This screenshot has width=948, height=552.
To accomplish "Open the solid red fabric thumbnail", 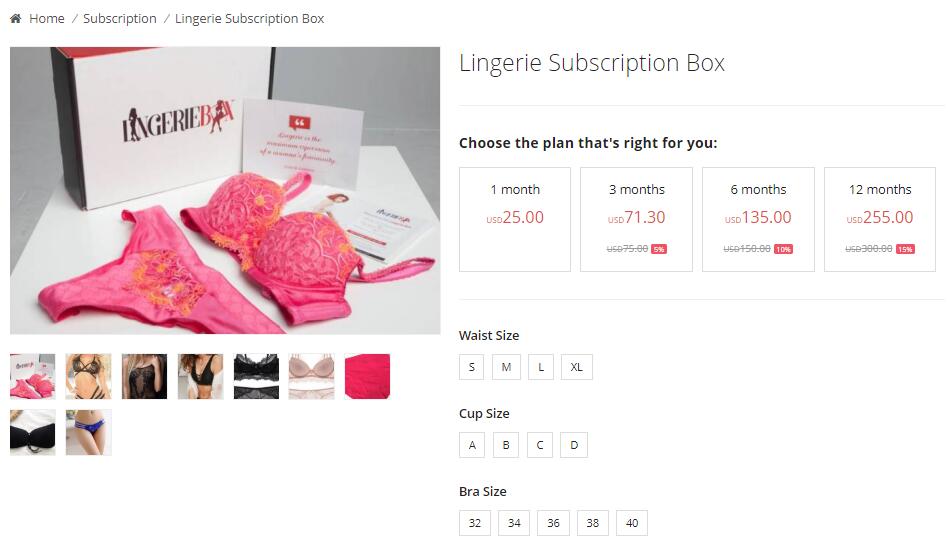I will point(368,377).
